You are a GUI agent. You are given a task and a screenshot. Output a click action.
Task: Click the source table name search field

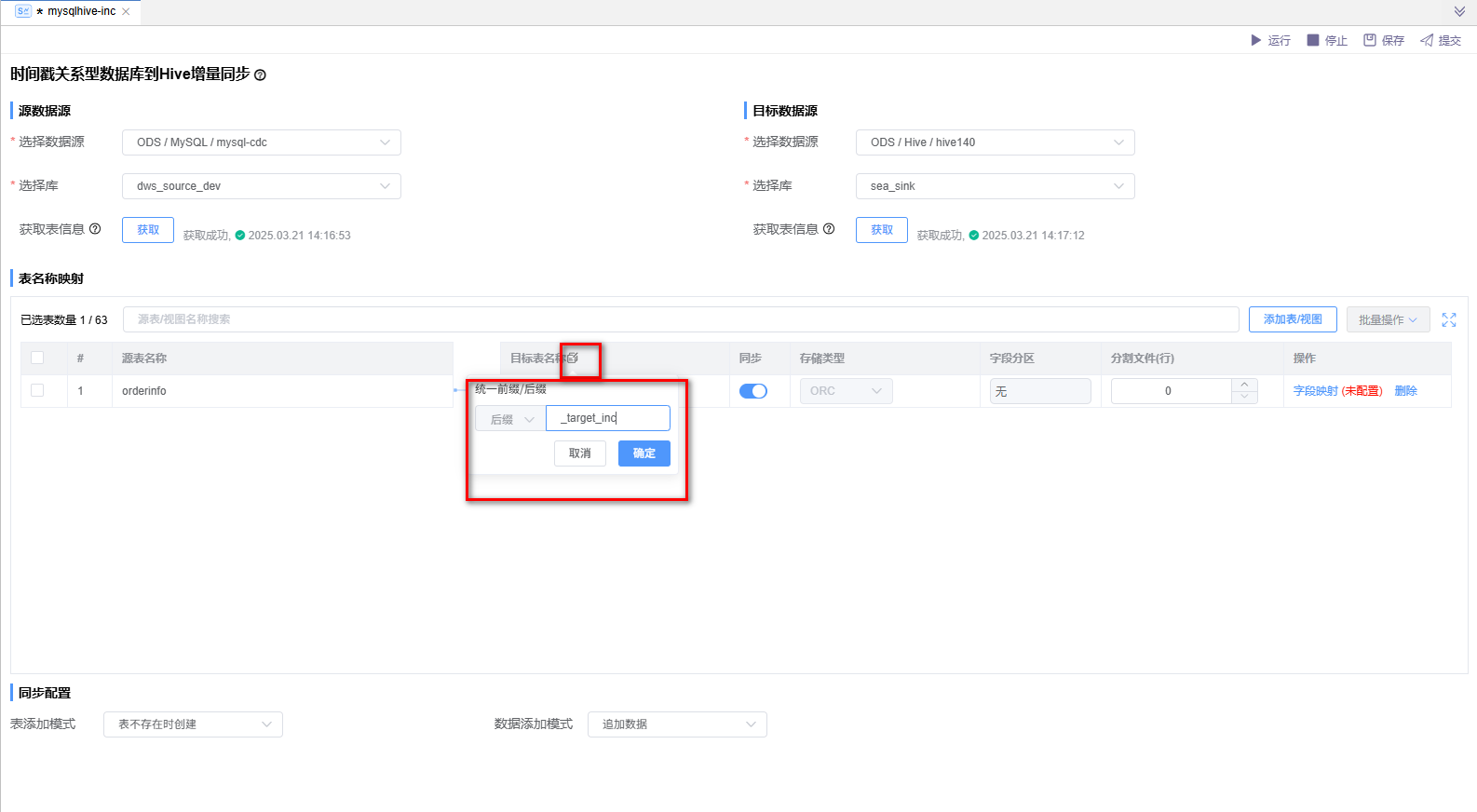(x=680, y=319)
